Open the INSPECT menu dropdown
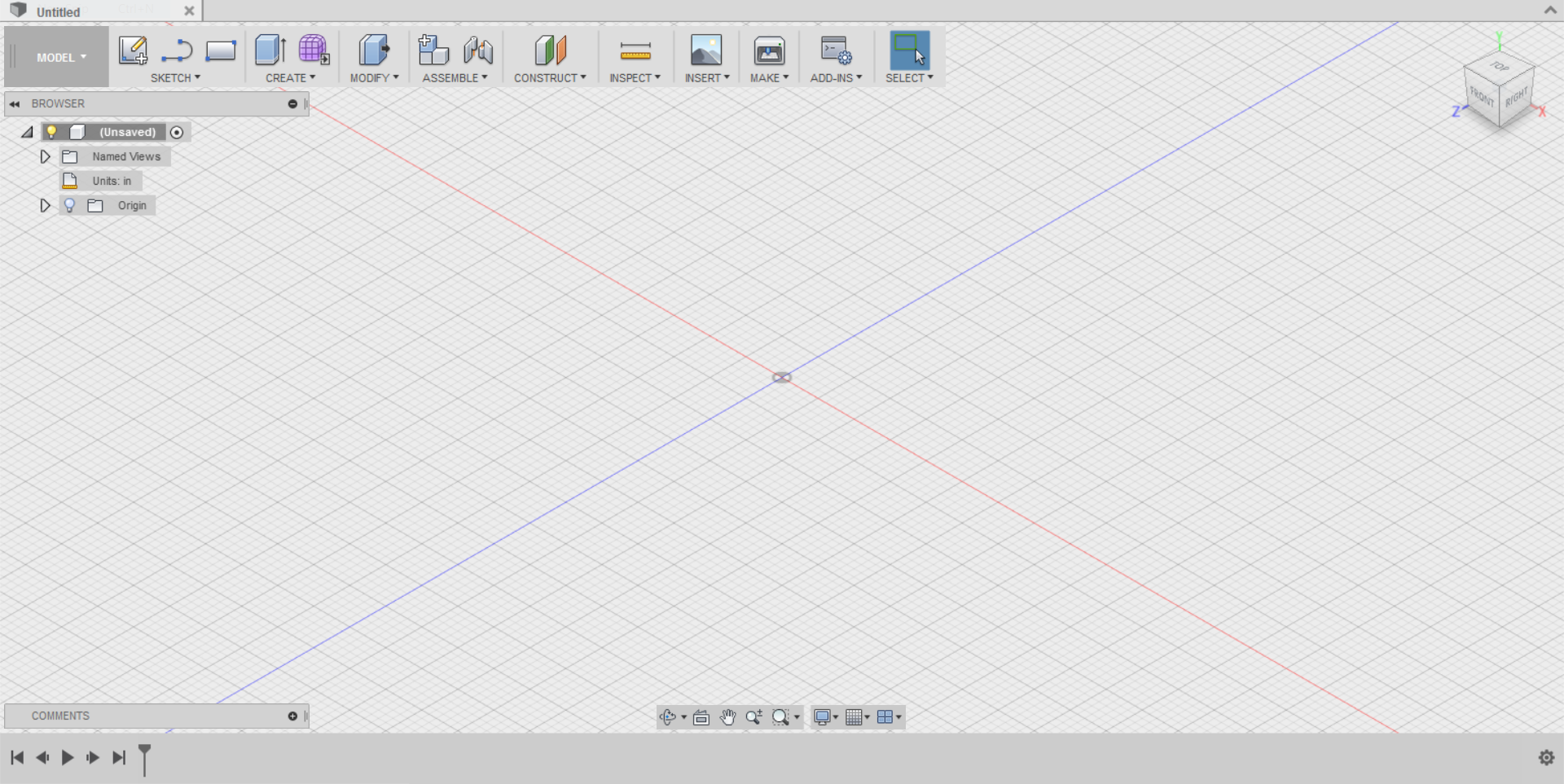The width and height of the screenshot is (1564, 784). coord(635,78)
